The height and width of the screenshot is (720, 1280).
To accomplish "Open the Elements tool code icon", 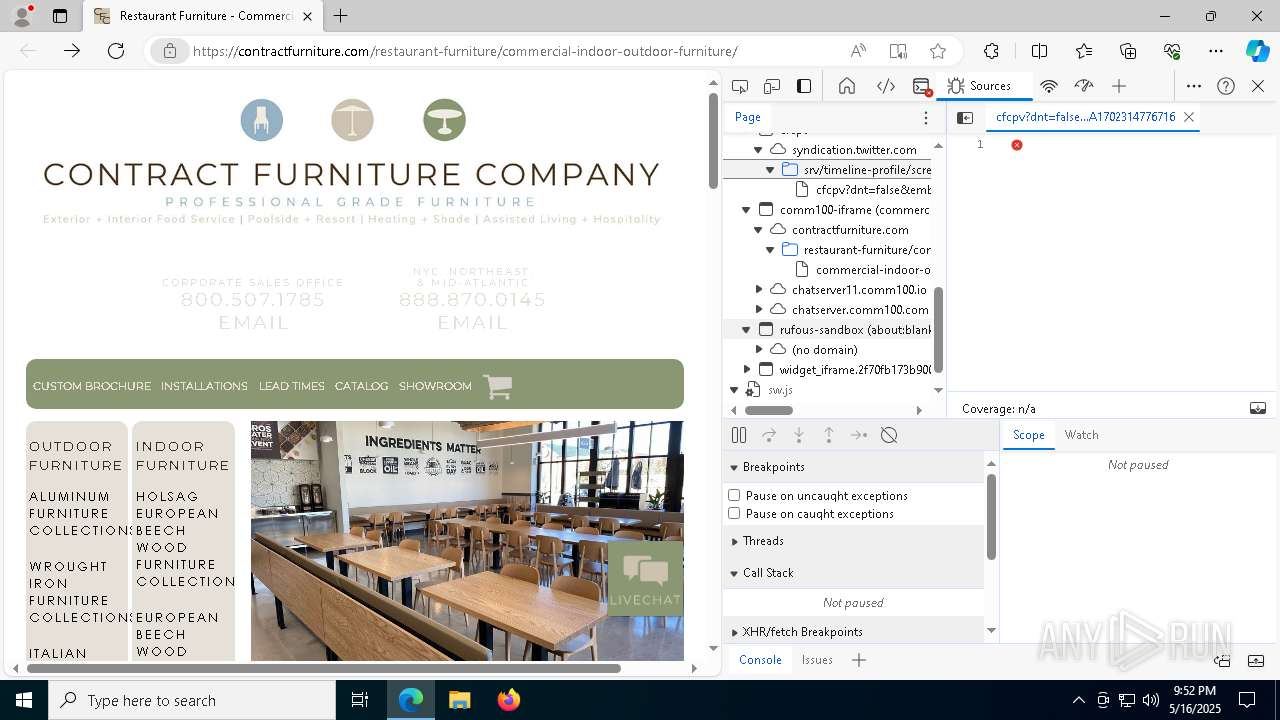I will coord(886,86).
